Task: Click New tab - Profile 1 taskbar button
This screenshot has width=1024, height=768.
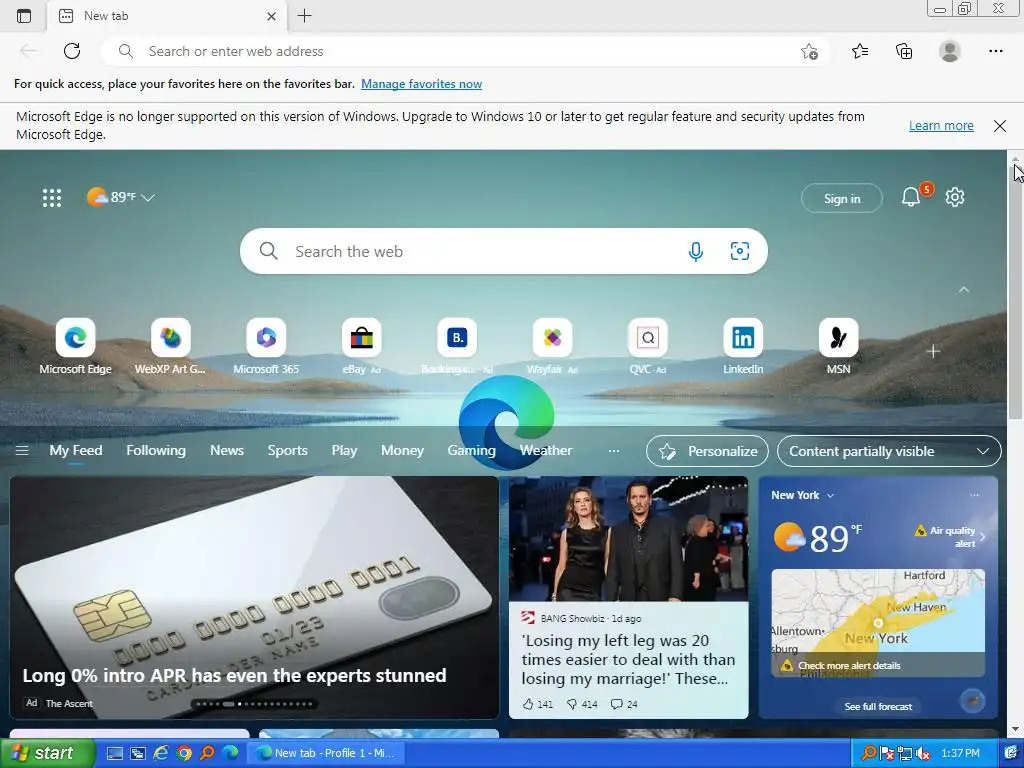Action: 326,753
